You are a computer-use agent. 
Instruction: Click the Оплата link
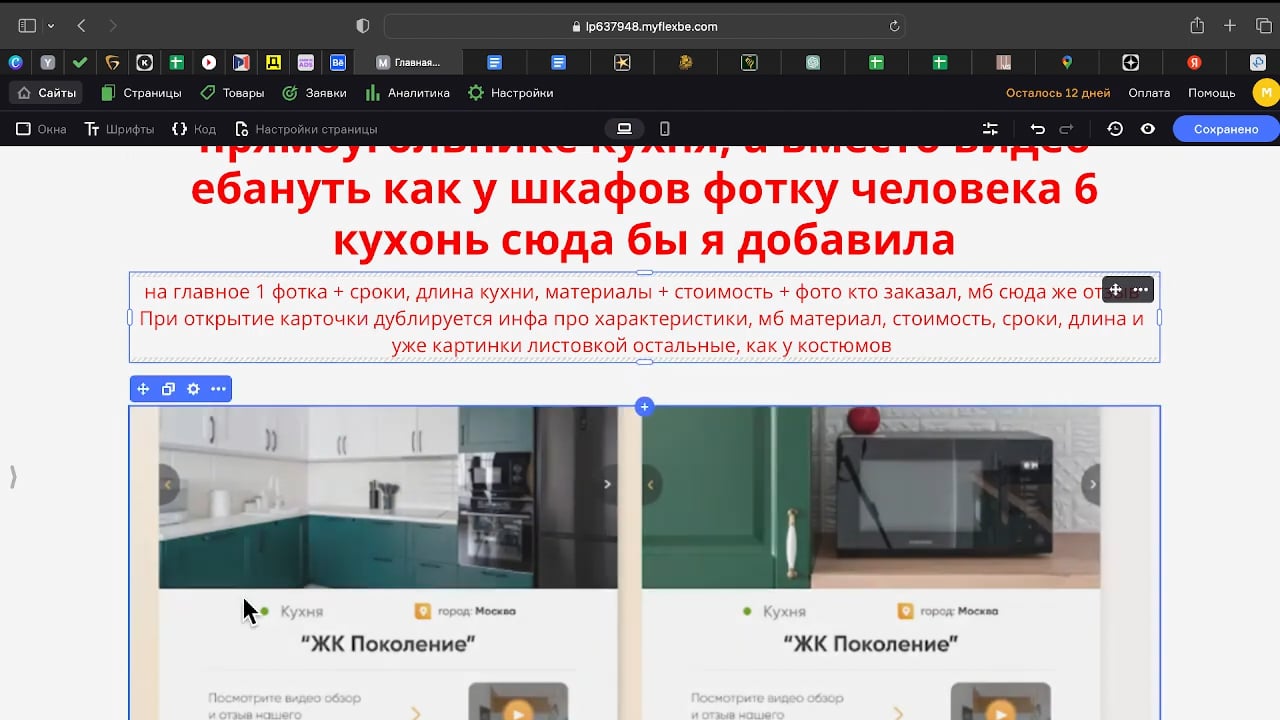coord(1149,93)
